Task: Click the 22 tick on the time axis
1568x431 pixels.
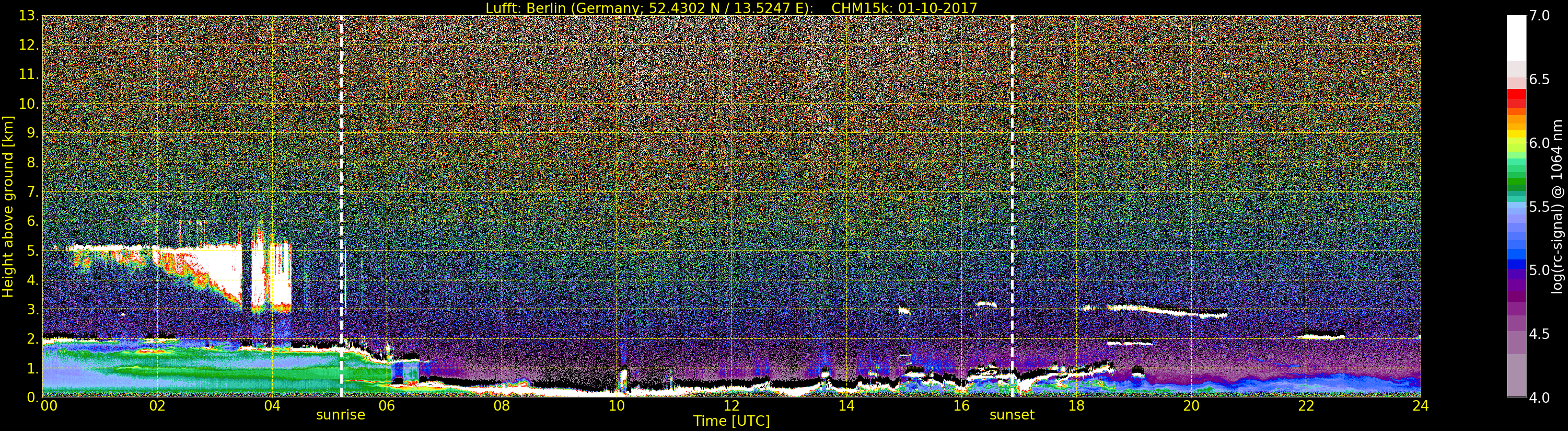Action: coord(1306,406)
